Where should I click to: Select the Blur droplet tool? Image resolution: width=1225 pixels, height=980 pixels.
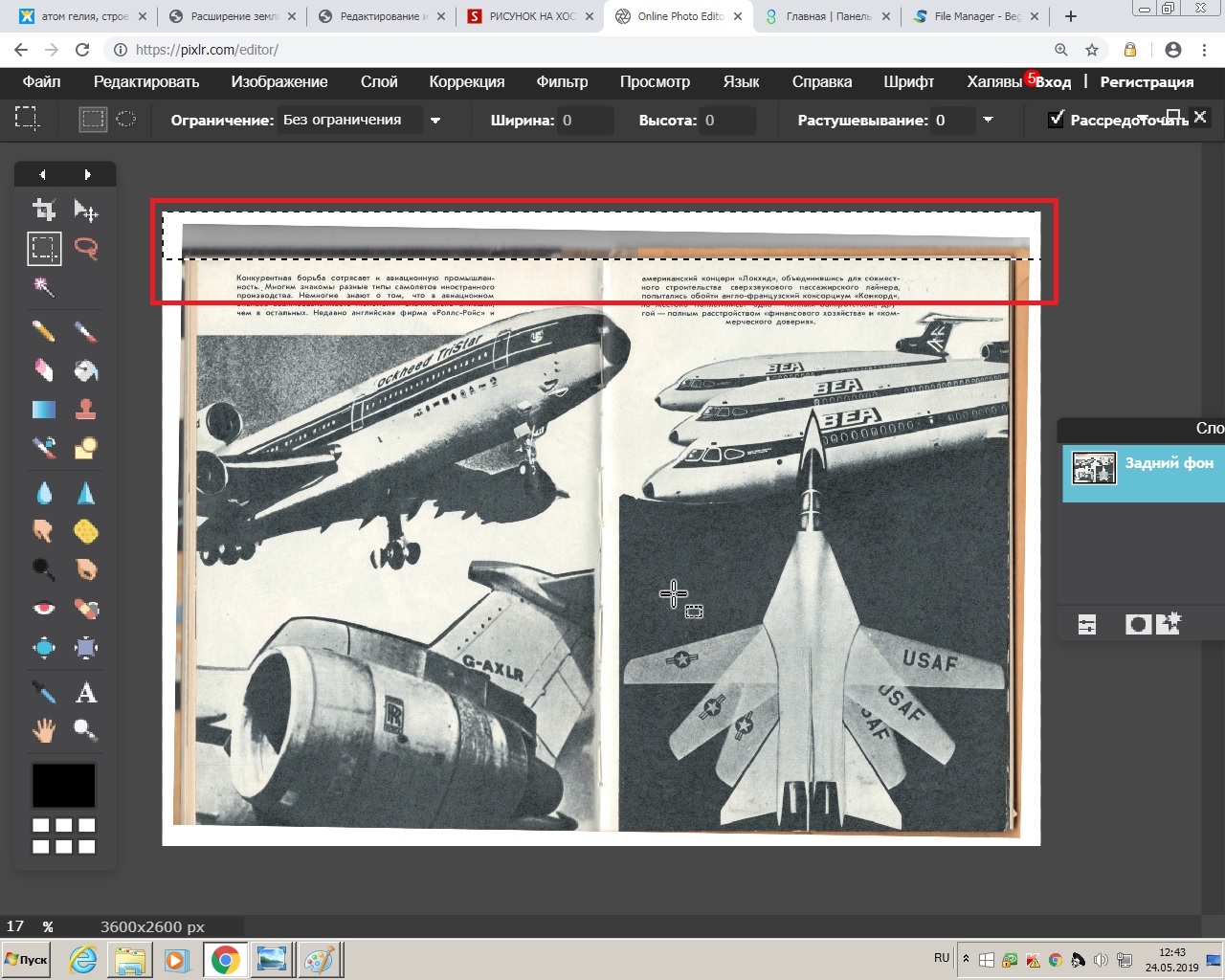tap(44, 493)
